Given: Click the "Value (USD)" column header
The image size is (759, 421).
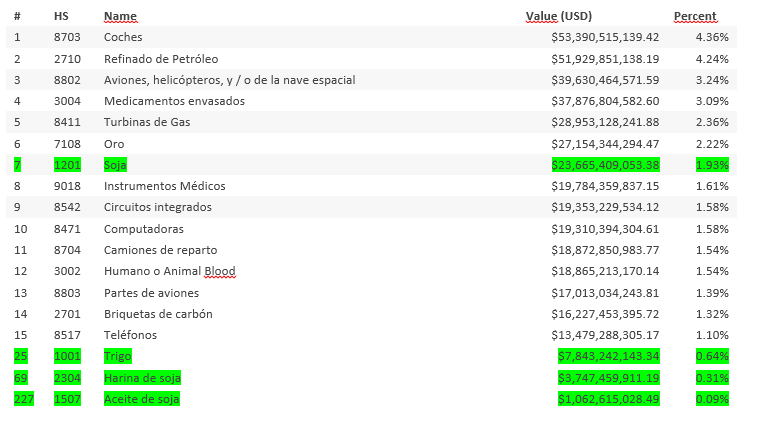Looking at the screenshot, I should click(564, 17).
